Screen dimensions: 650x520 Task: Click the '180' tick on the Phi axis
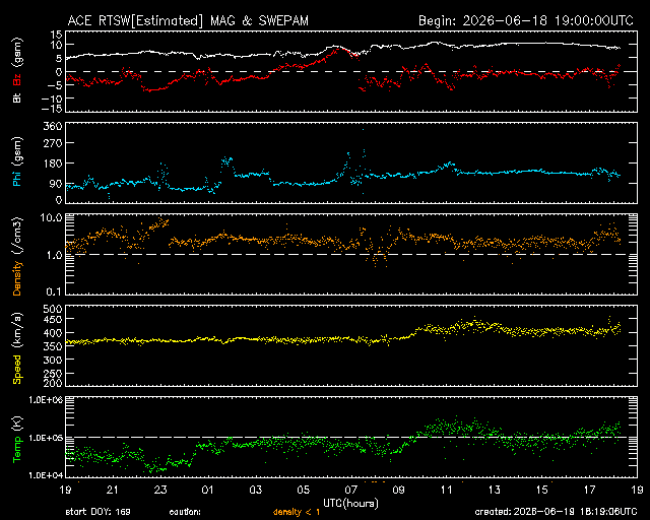(53, 163)
